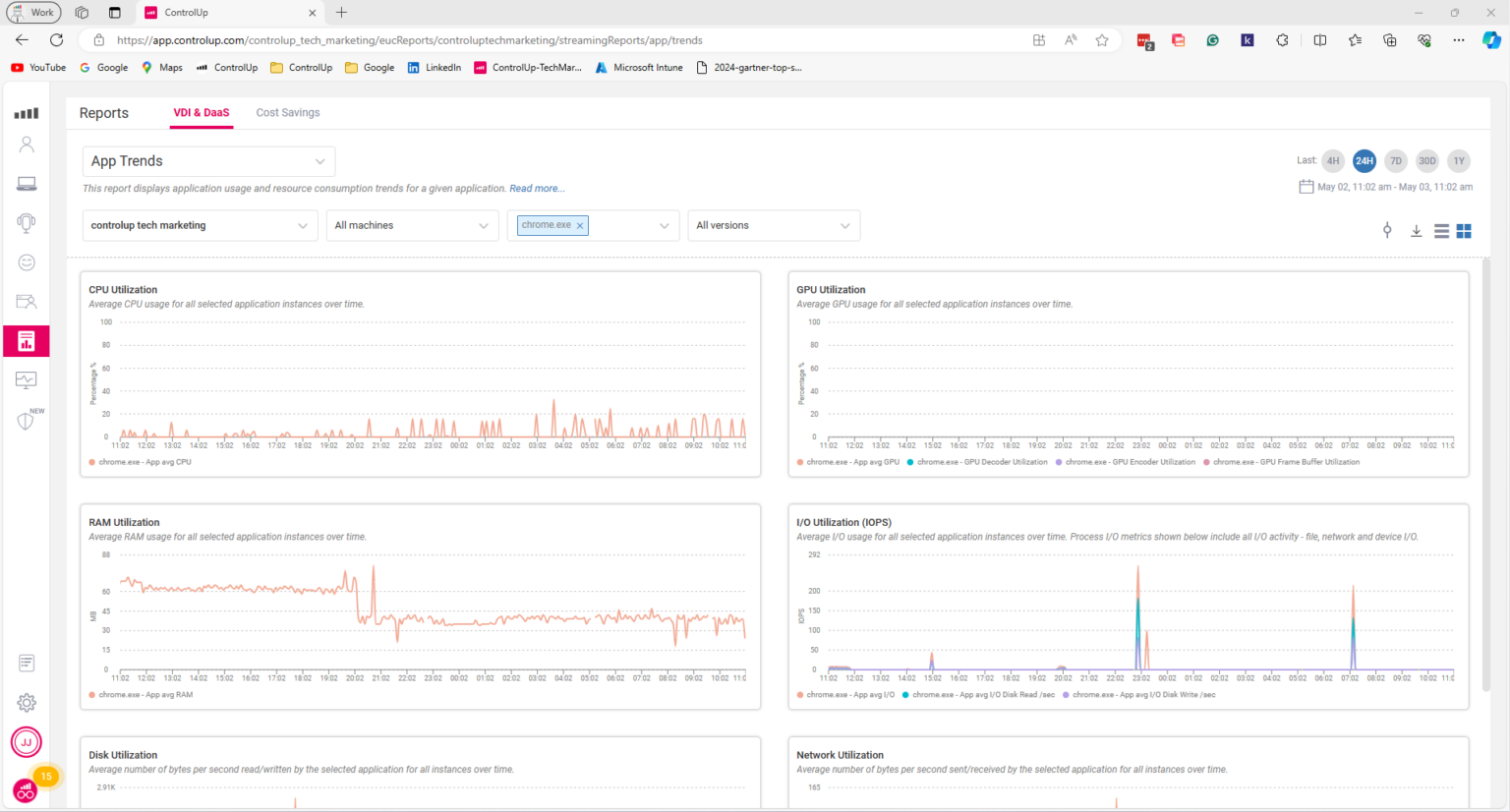The image size is (1510, 812).
Task: Switch to the Cost Savings tab
Action: (287, 112)
